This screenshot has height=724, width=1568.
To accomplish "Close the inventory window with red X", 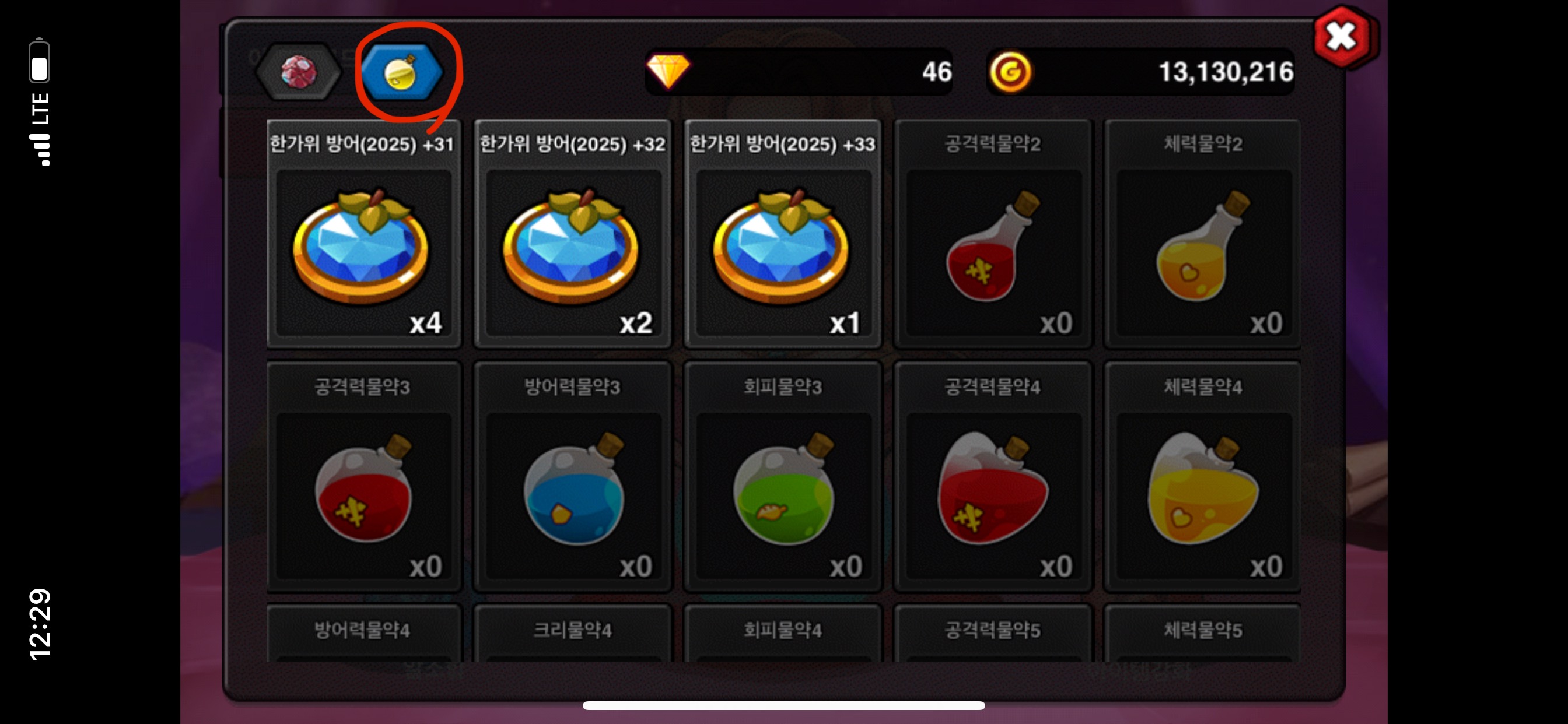I will 1342,37.
